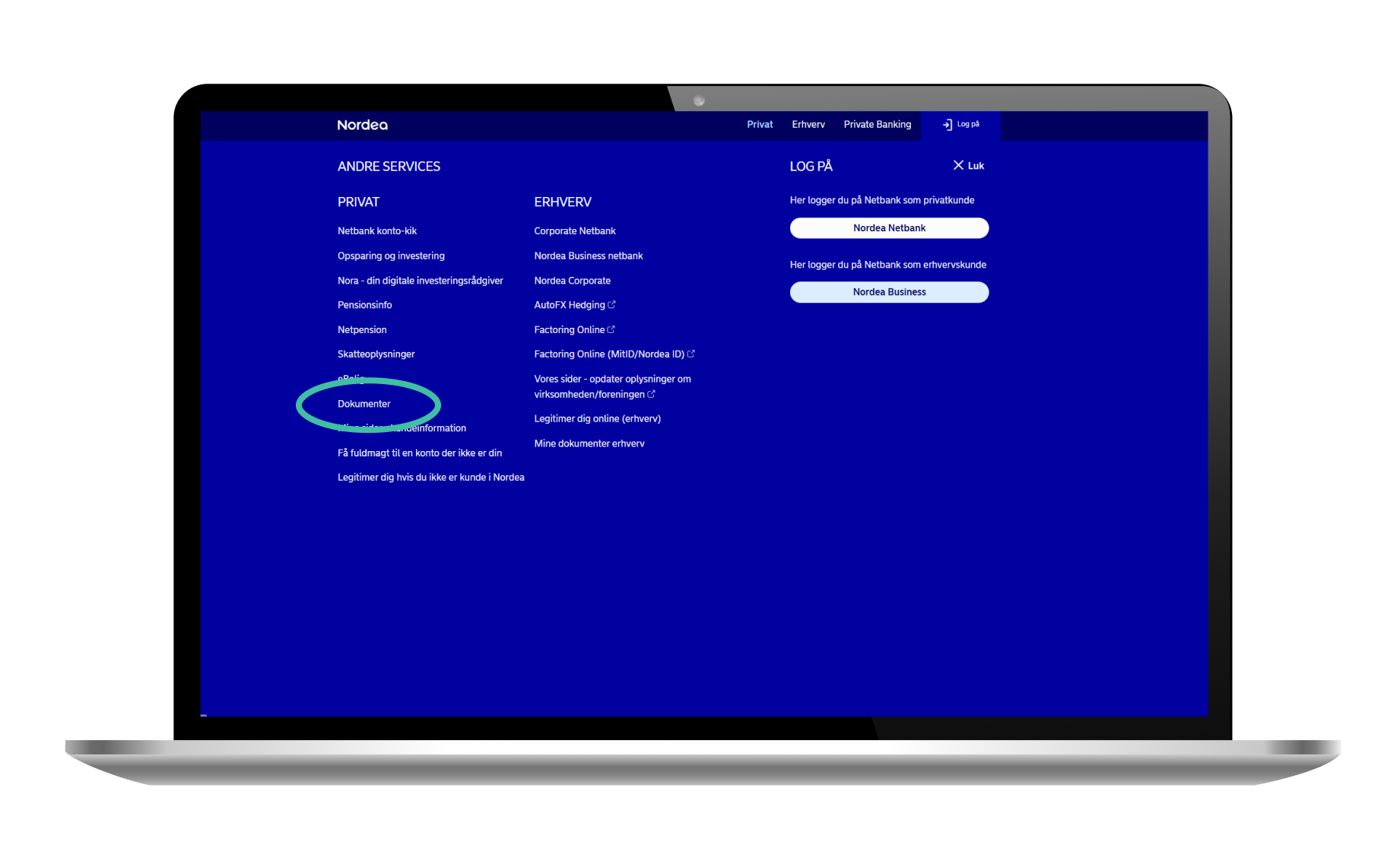Open Vores sider - opdater oplysninger link
The image size is (1400, 861).
613,386
